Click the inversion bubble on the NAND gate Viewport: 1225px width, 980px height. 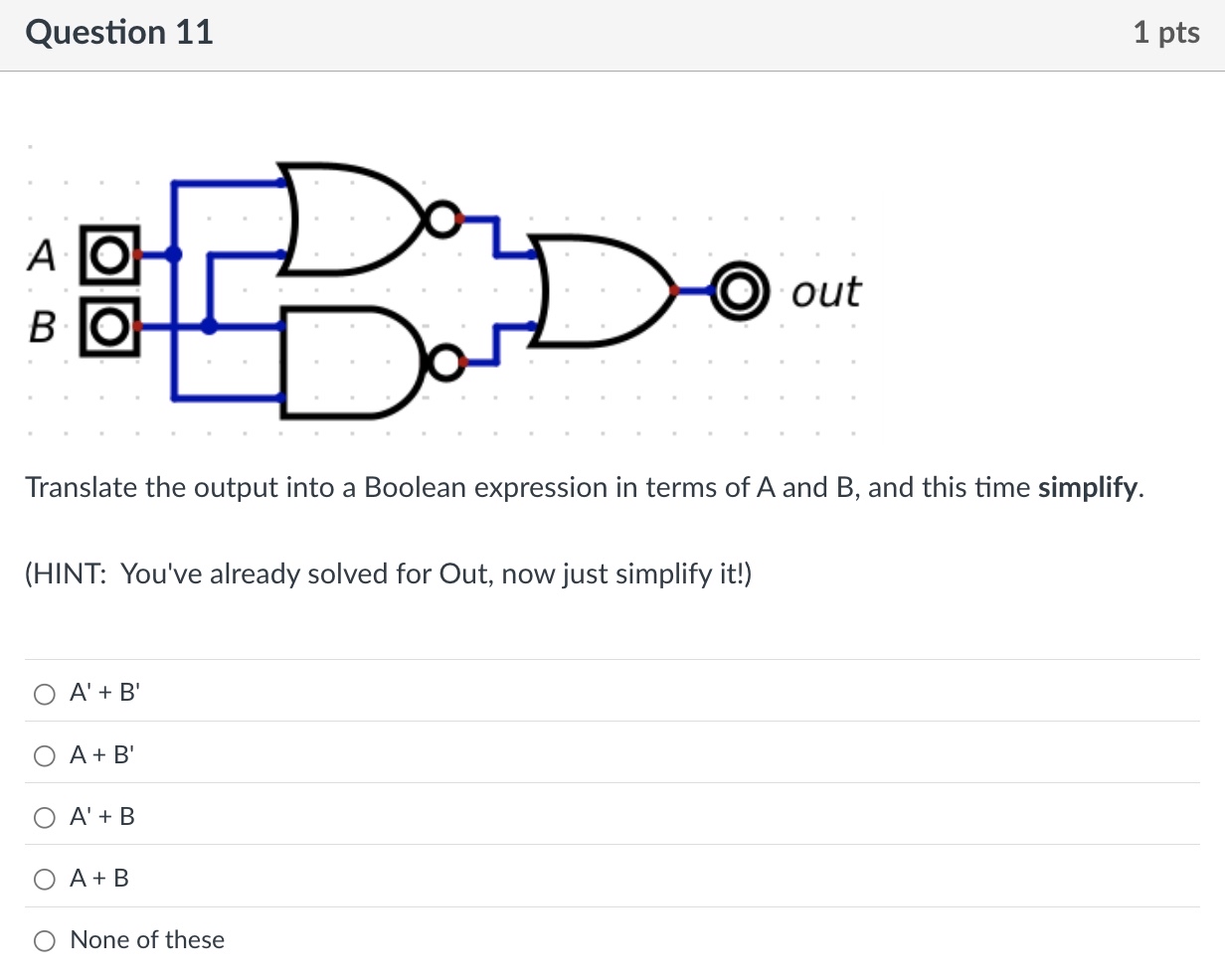pyautogui.click(x=446, y=363)
